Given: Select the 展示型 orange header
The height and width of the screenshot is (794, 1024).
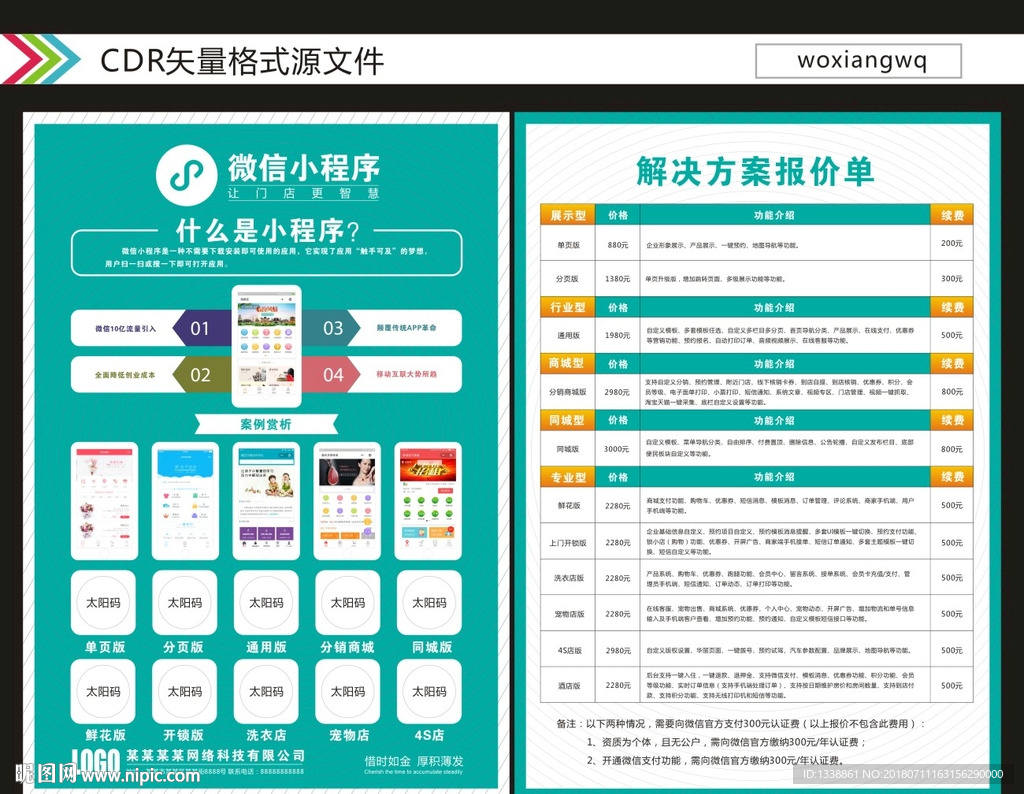Looking at the screenshot, I should tap(567, 215).
